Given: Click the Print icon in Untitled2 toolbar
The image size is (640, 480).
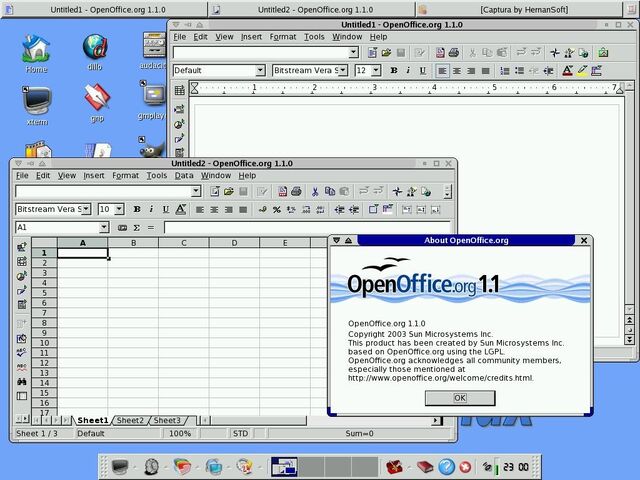Looking at the screenshot, I should click(x=296, y=191).
